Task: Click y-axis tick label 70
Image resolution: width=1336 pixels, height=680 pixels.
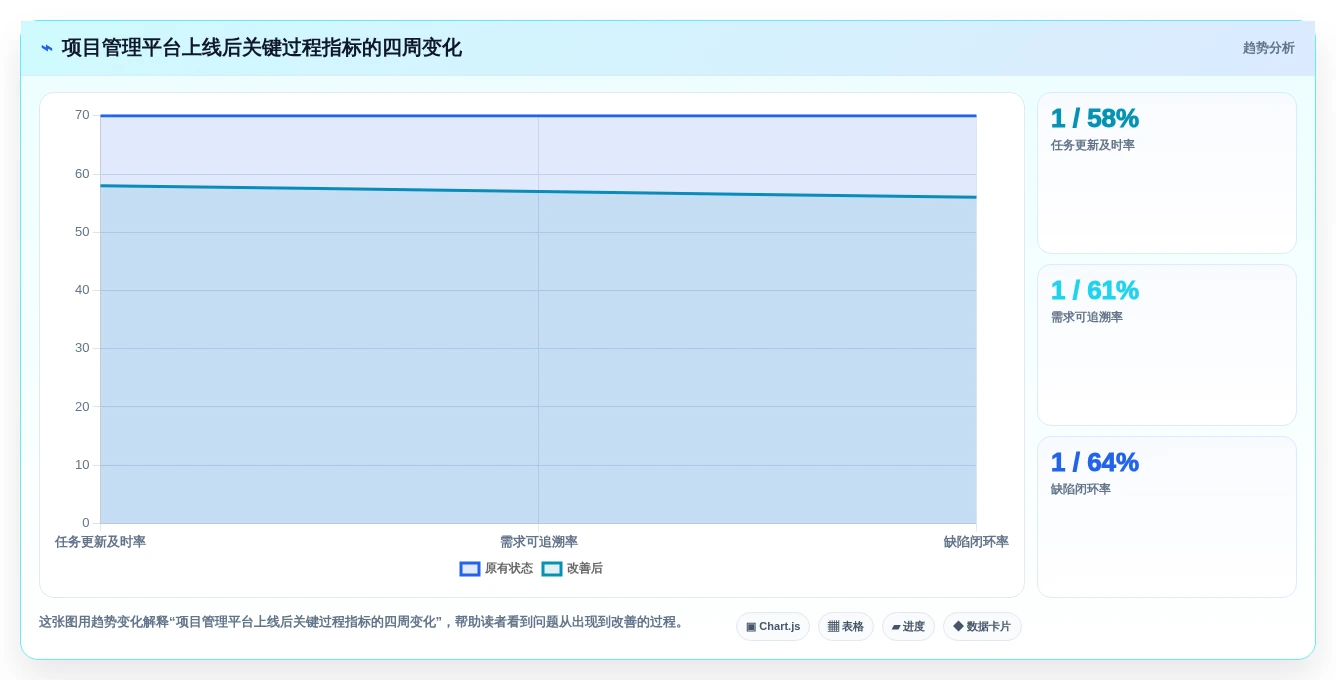Action: pos(82,115)
